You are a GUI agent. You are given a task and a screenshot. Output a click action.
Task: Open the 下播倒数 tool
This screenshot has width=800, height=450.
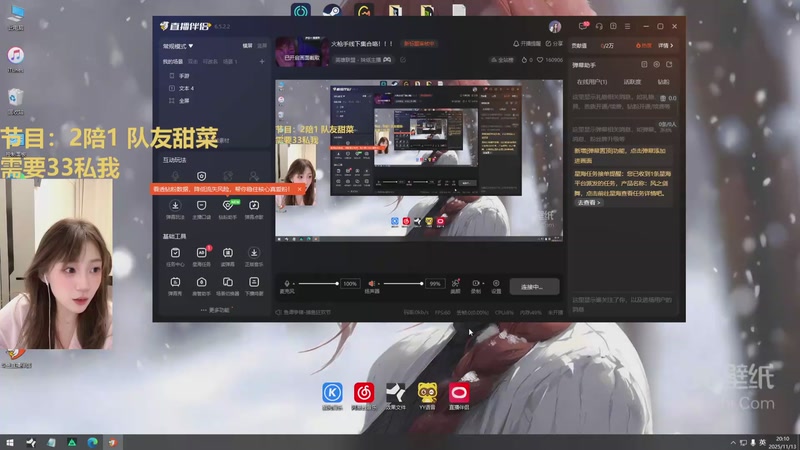point(254,286)
